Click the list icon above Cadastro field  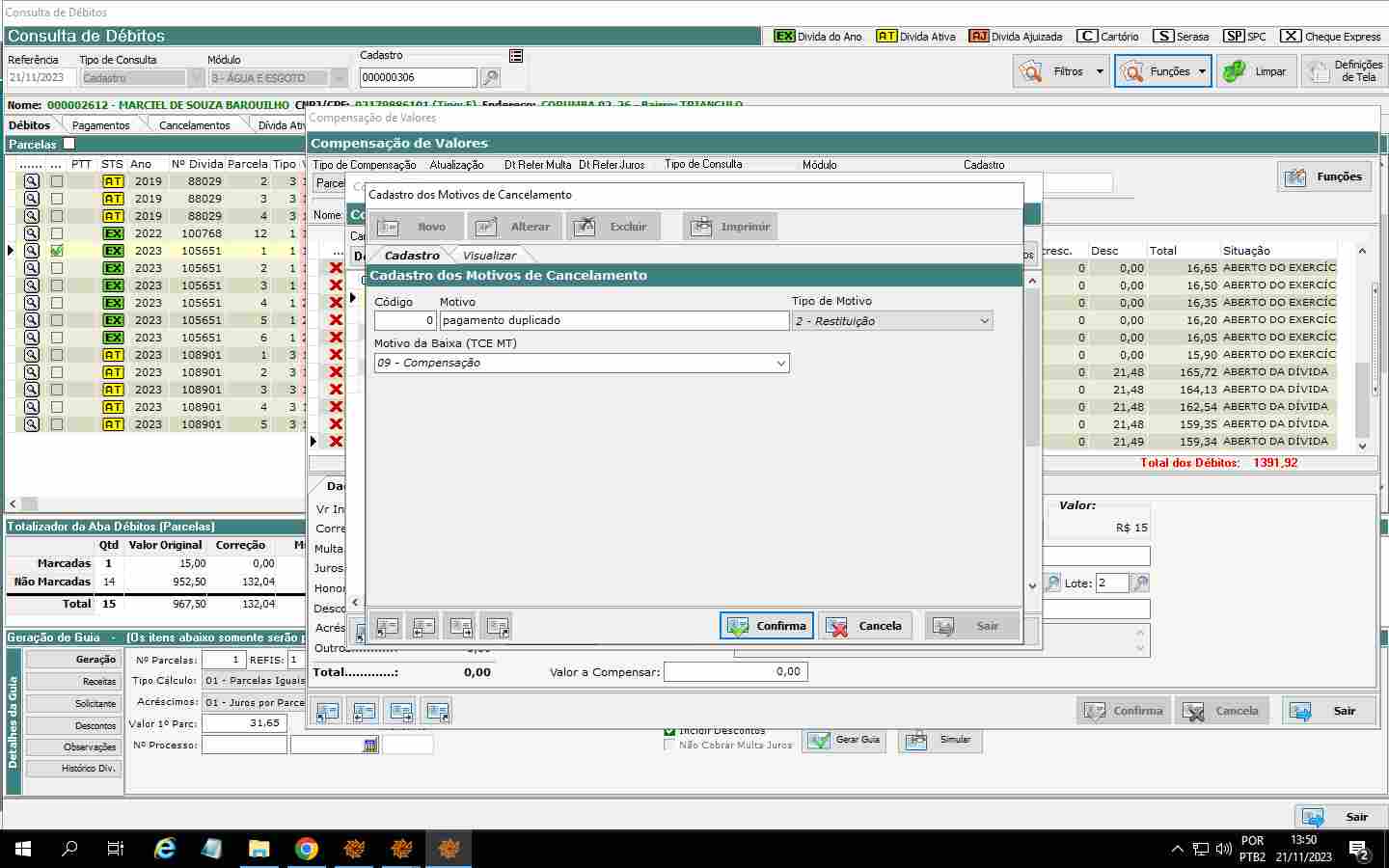[x=516, y=56]
